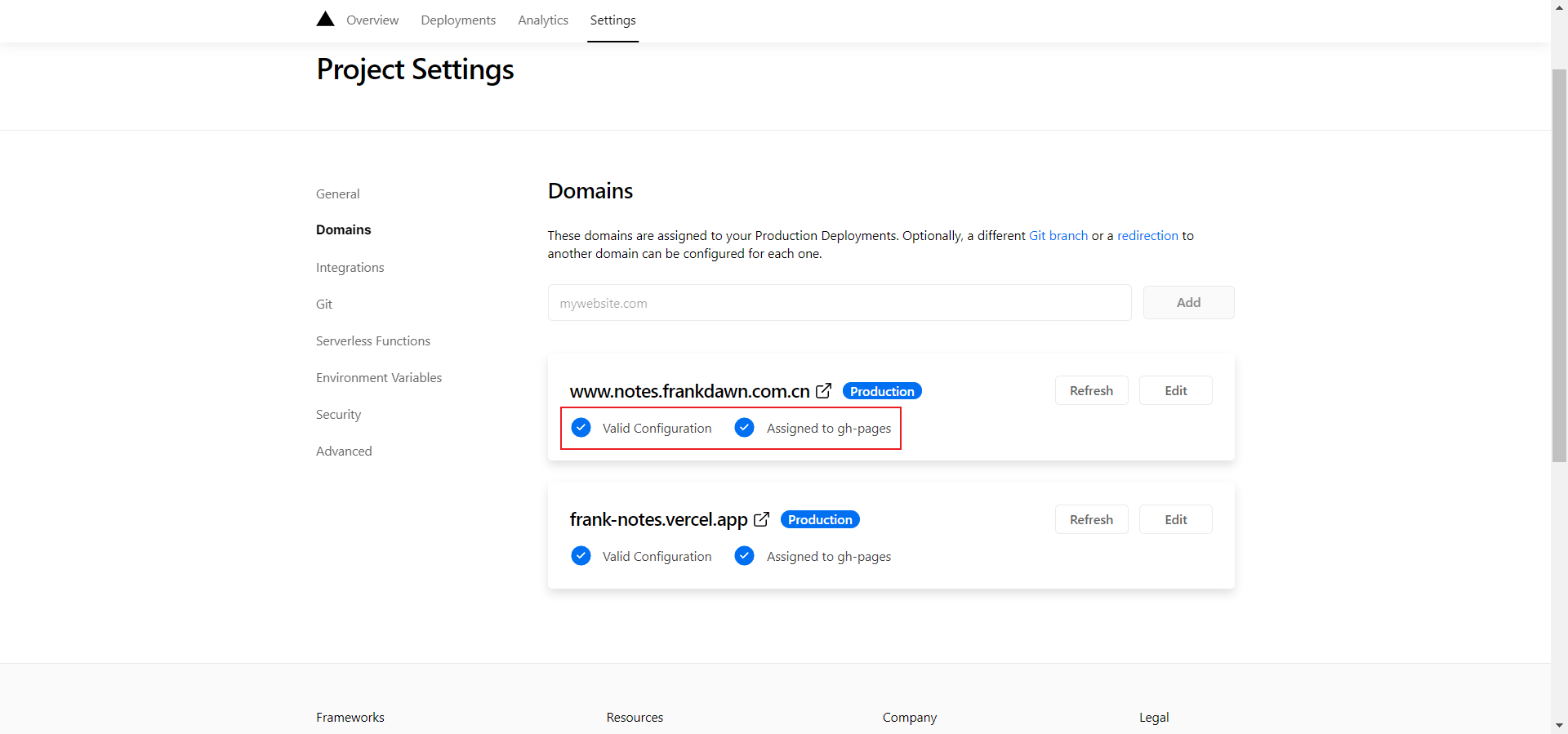Image resolution: width=1568 pixels, height=734 pixels.
Task: Open external link icon for frank-notes.vercel.app
Action: (762, 519)
